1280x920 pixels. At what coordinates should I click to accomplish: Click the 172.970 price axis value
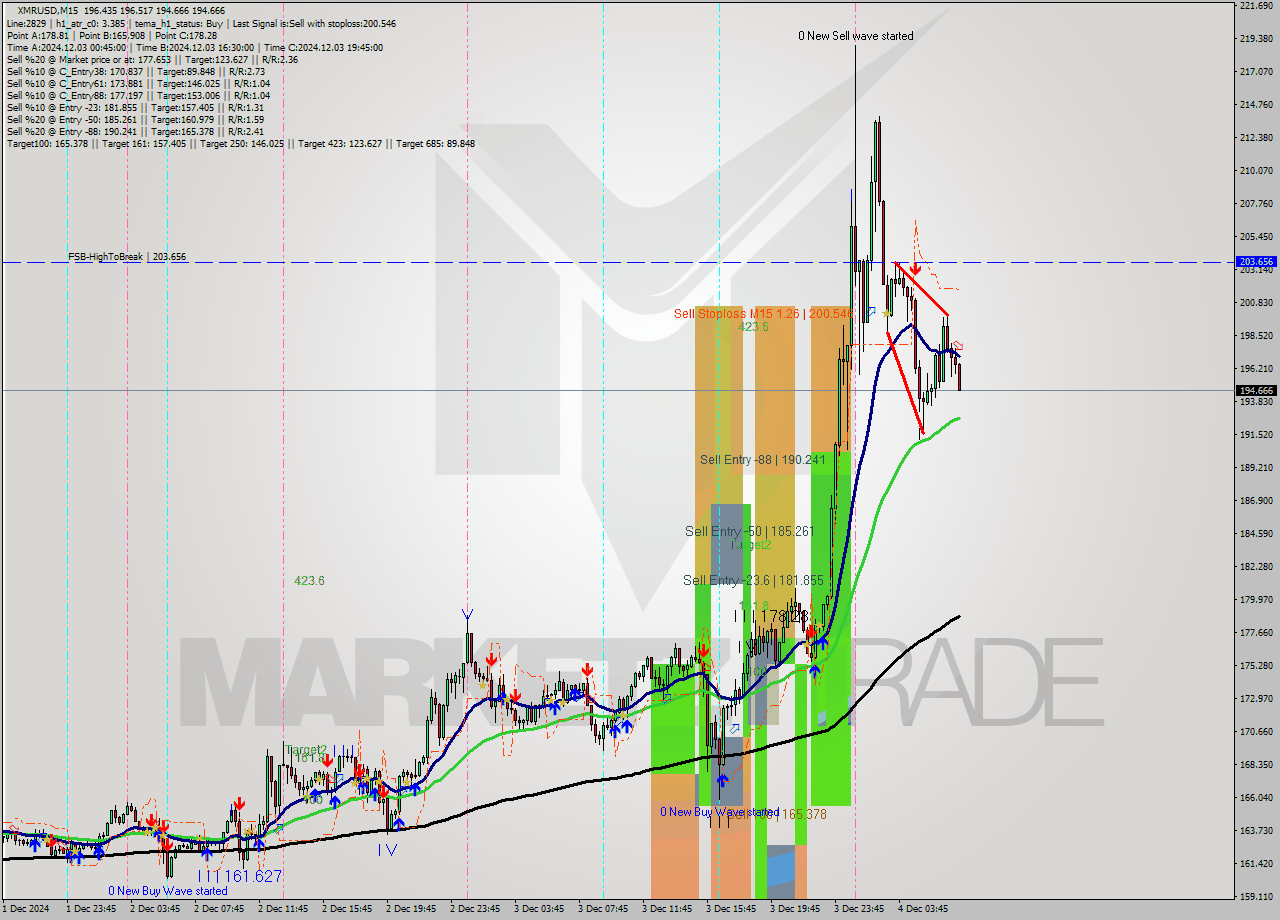[x=1256, y=699]
